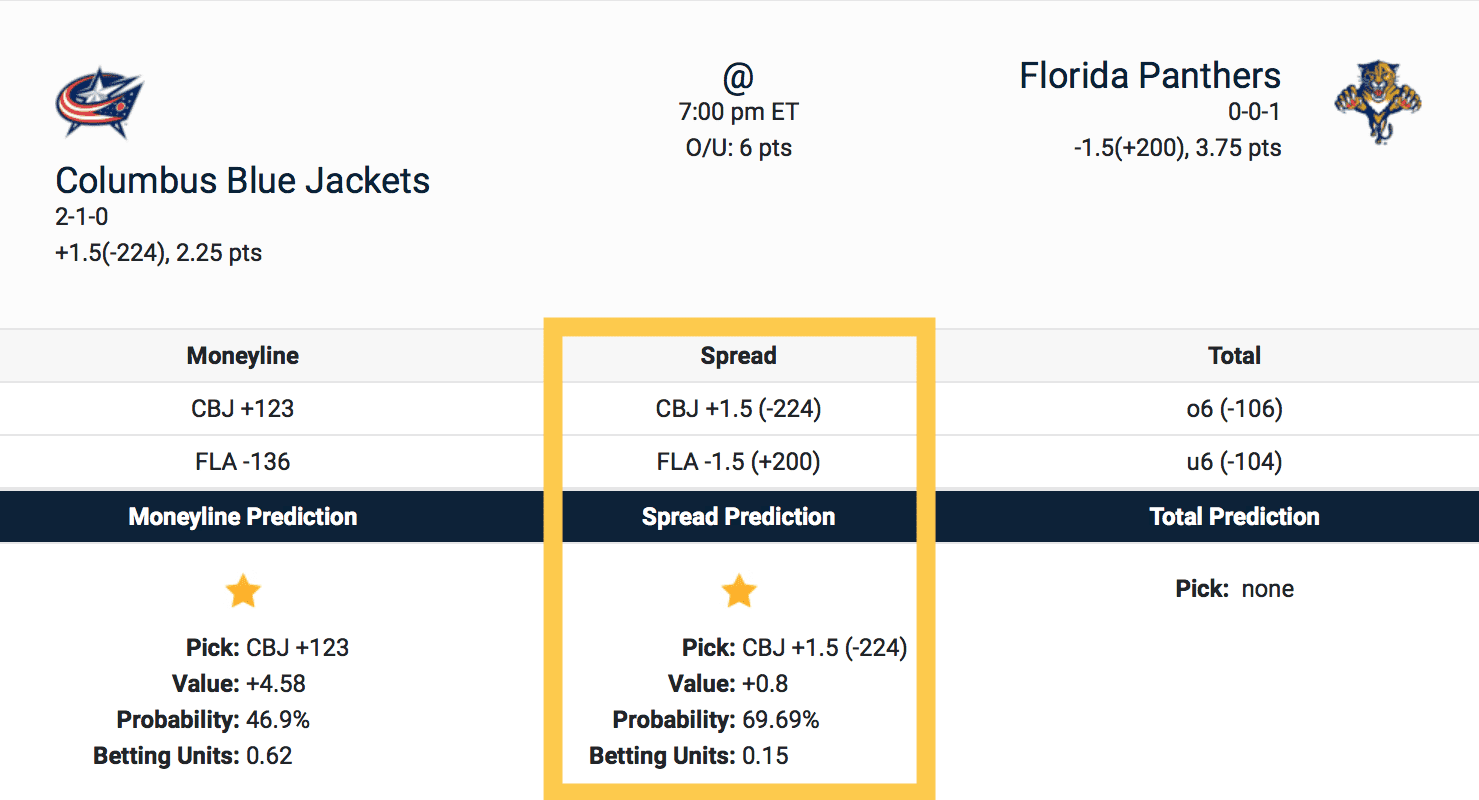The image size is (1479, 800).
Task: Click the O/U: 6 pts text
Action: point(739,148)
